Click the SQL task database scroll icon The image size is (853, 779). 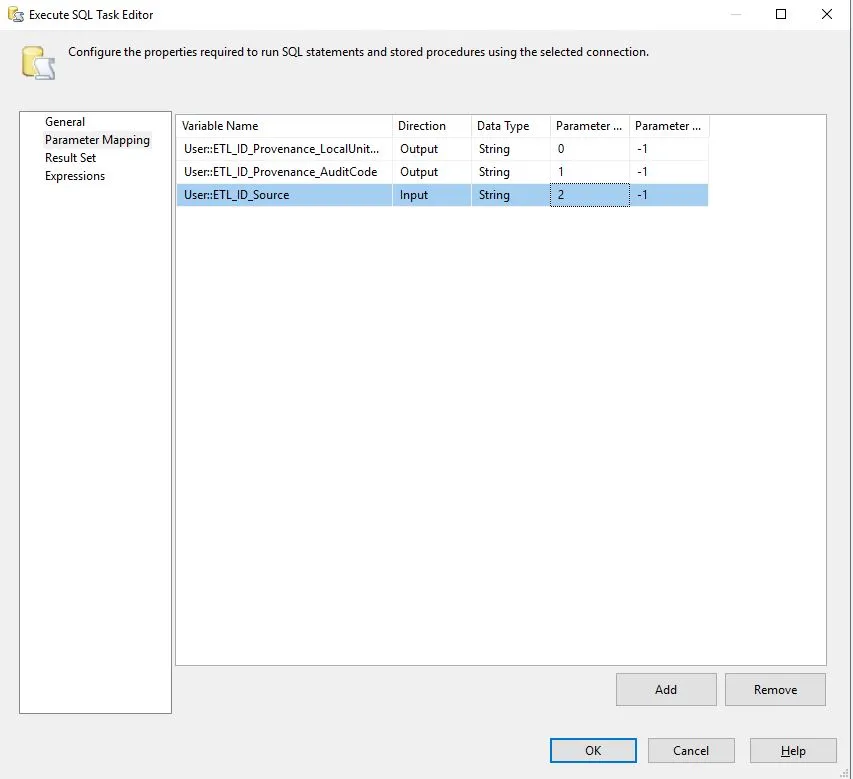(38, 63)
